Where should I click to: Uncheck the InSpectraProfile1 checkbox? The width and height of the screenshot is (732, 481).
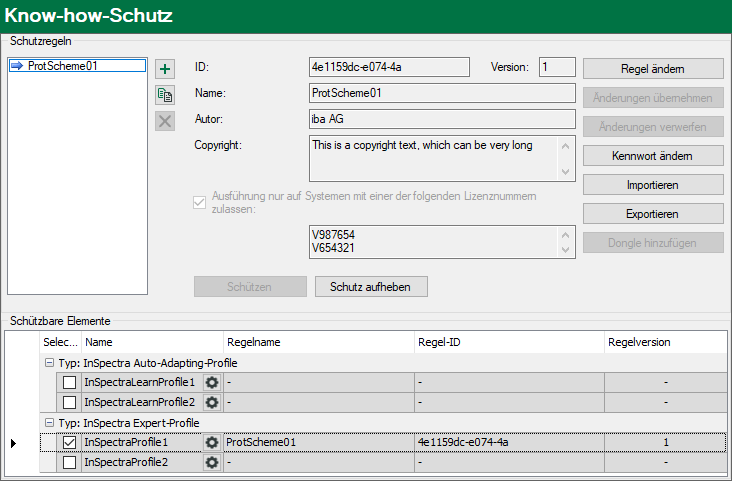[69, 442]
